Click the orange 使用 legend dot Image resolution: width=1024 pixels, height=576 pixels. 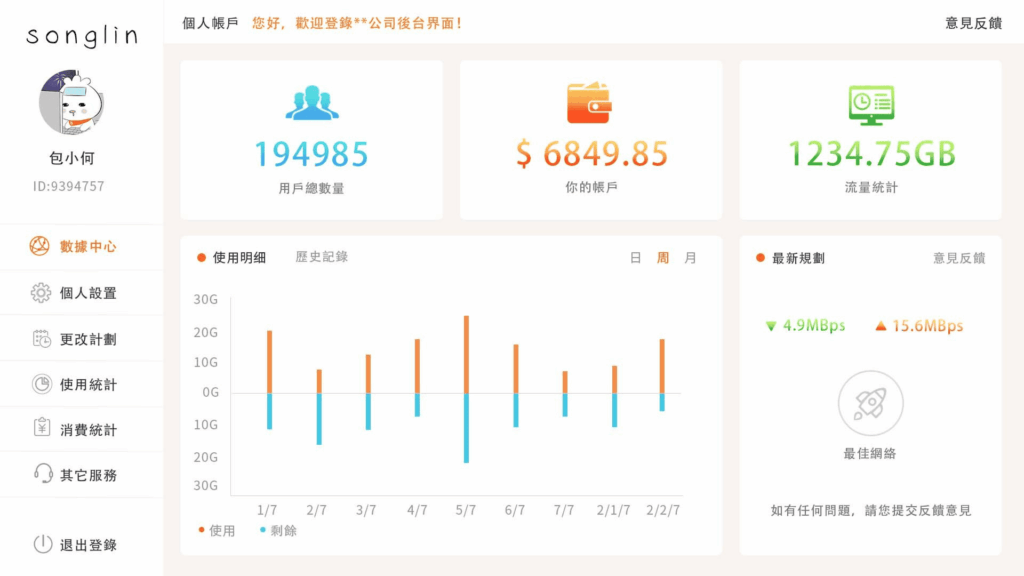(201, 530)
